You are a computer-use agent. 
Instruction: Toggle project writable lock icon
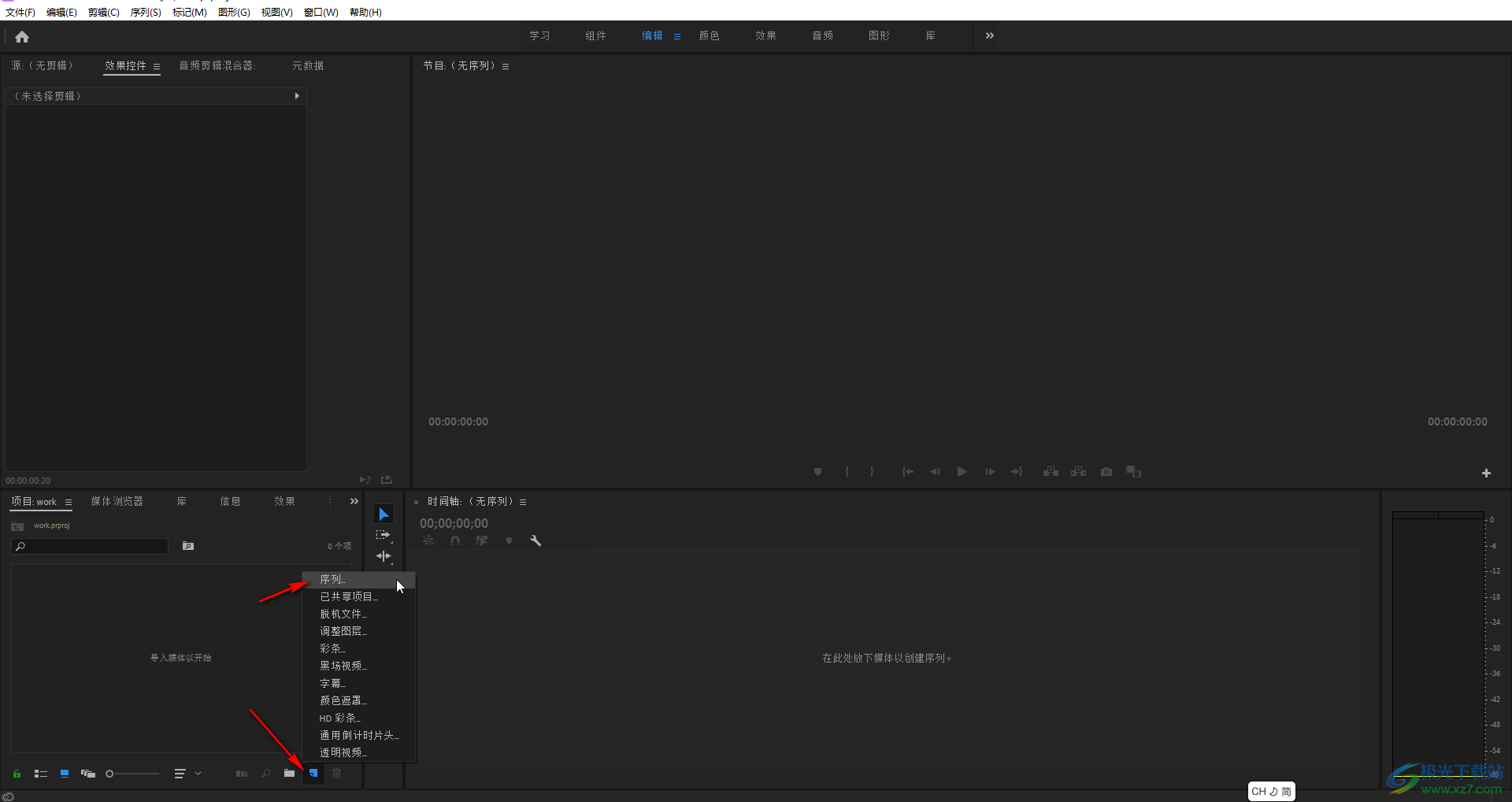coord(17,774)
